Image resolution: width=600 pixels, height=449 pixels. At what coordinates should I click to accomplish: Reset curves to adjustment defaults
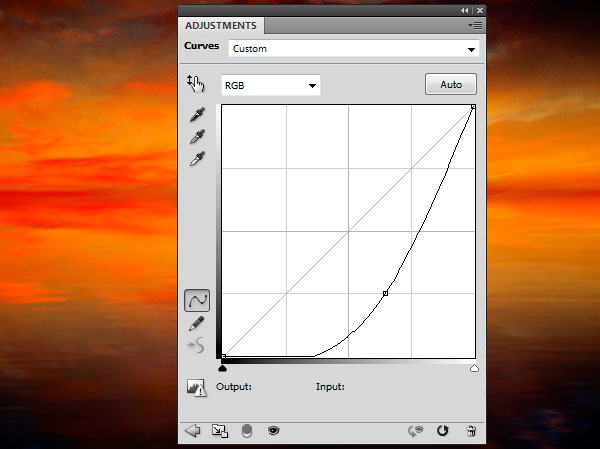(442, 431)
